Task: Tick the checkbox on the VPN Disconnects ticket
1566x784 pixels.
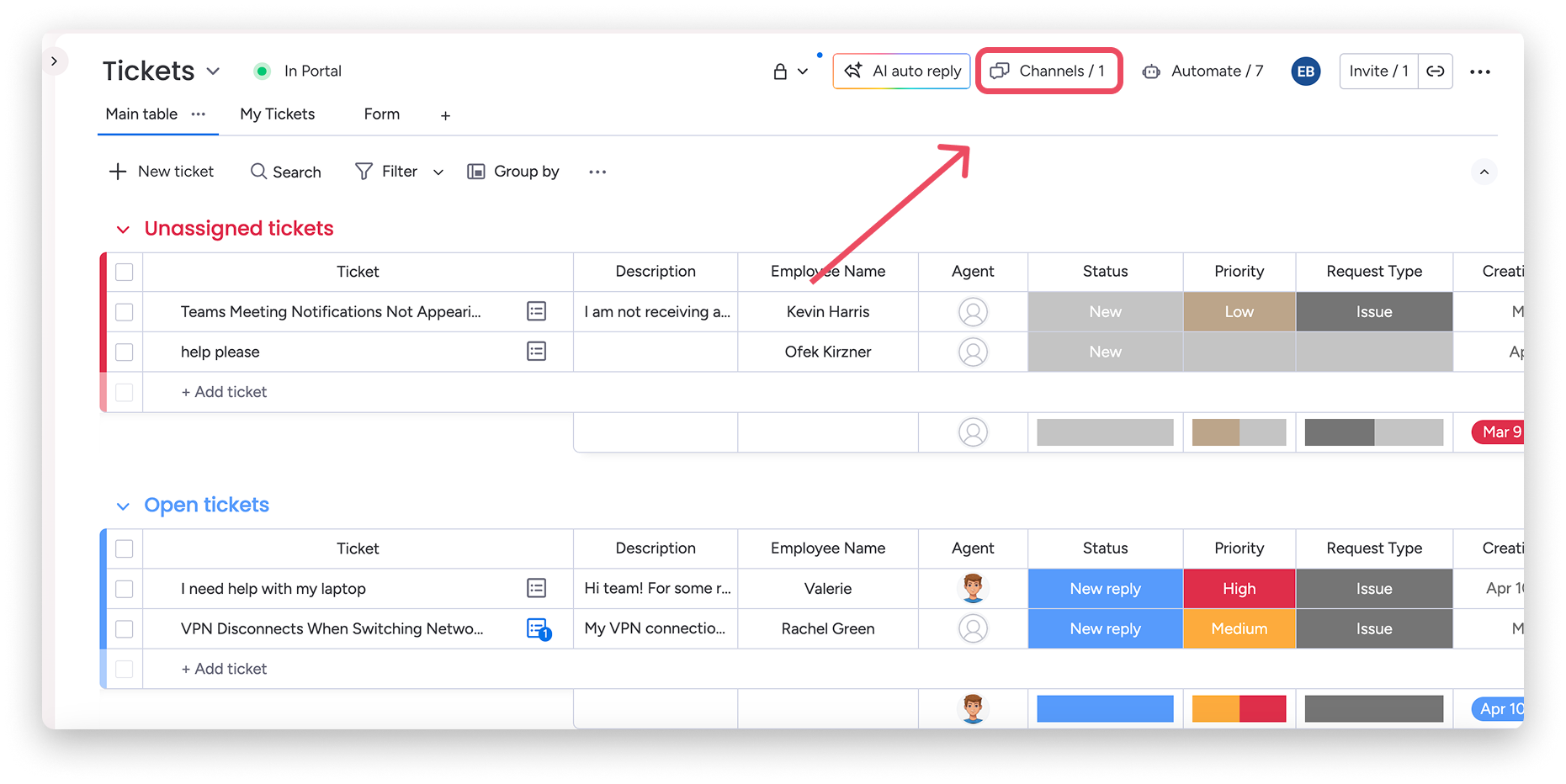Action: (124, 628)
